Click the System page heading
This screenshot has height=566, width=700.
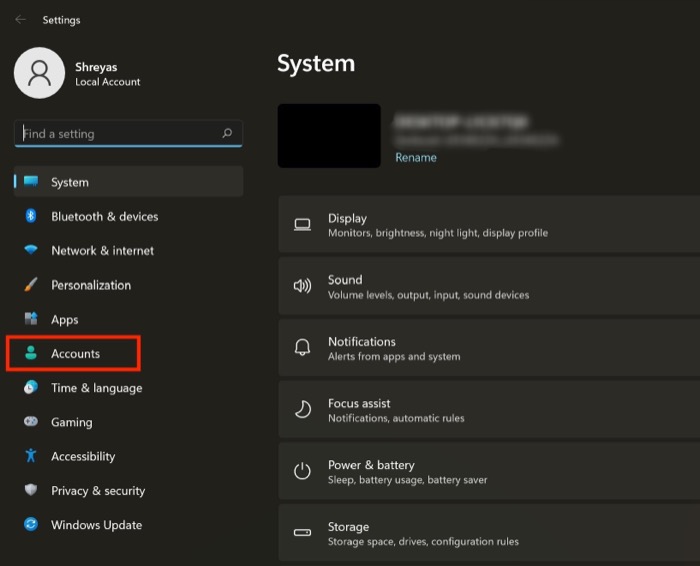point(316,63)
